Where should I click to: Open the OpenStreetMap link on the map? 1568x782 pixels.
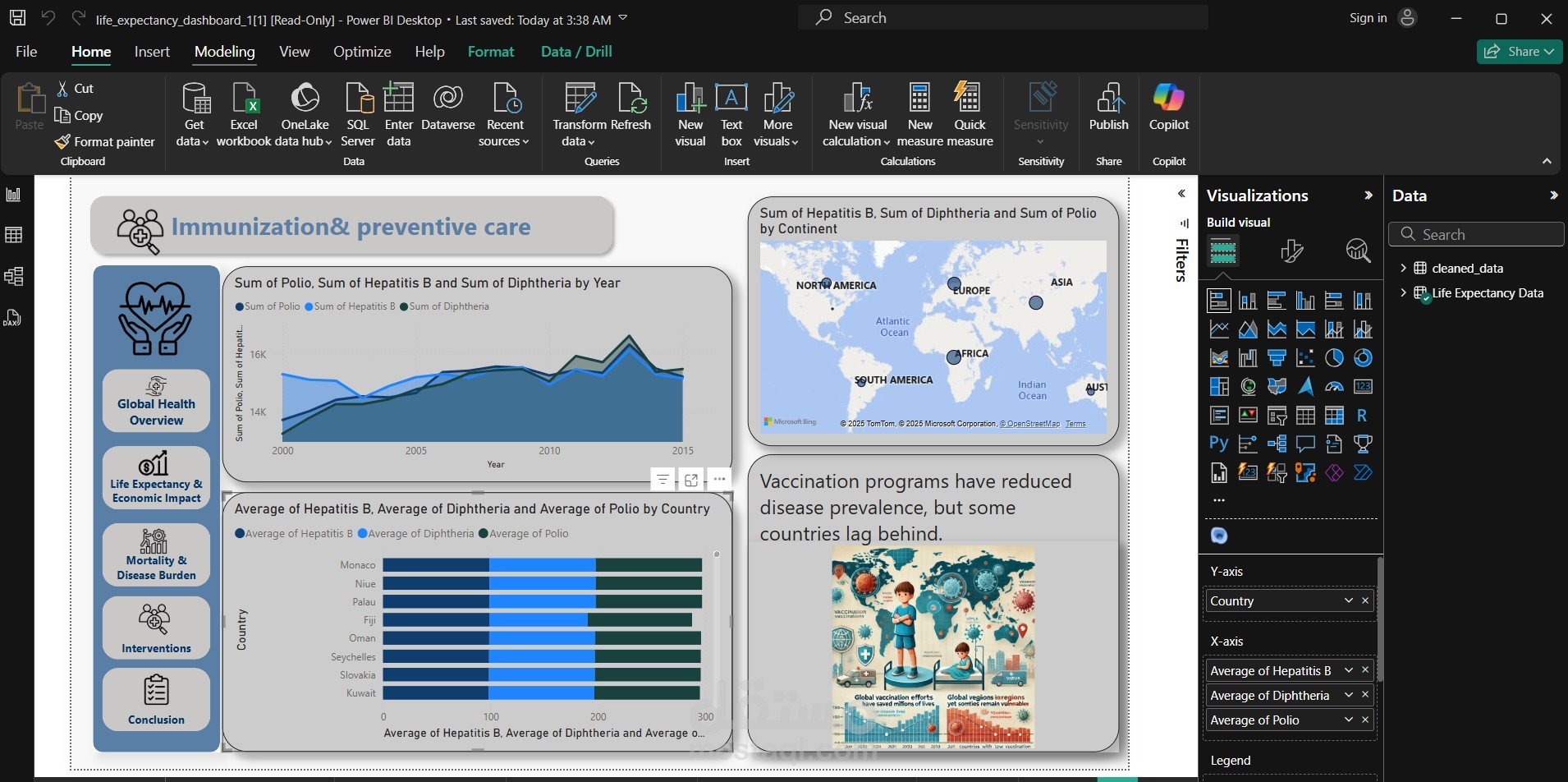coord(1029,424)
